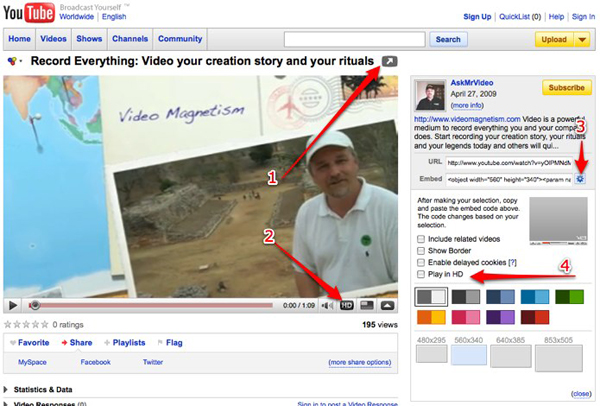This screenshot has width=600, height=406.
Task: Check the Show Border option
Action: (421, 250)
